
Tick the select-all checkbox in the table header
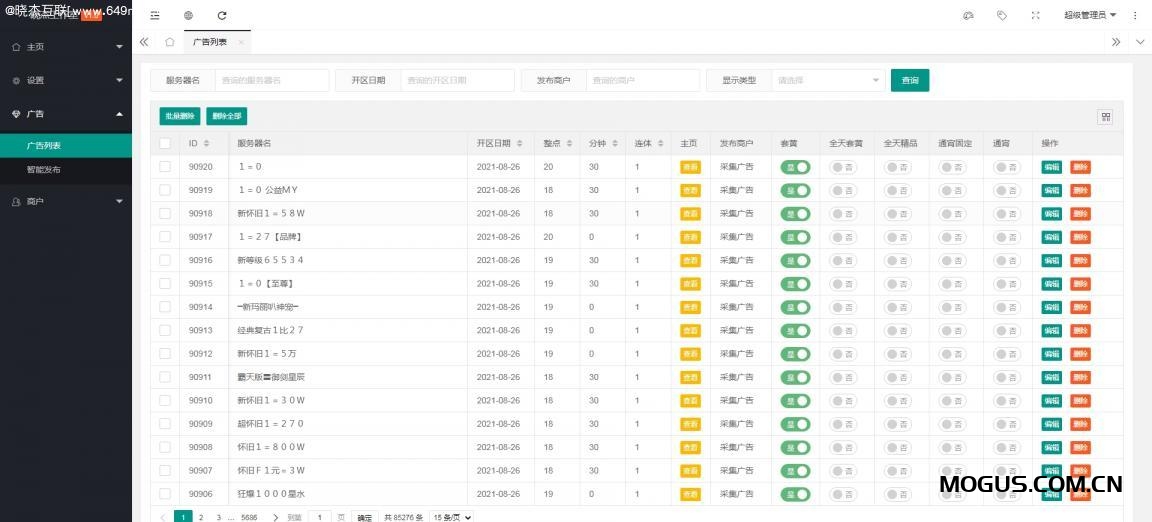tap(165, 144)
